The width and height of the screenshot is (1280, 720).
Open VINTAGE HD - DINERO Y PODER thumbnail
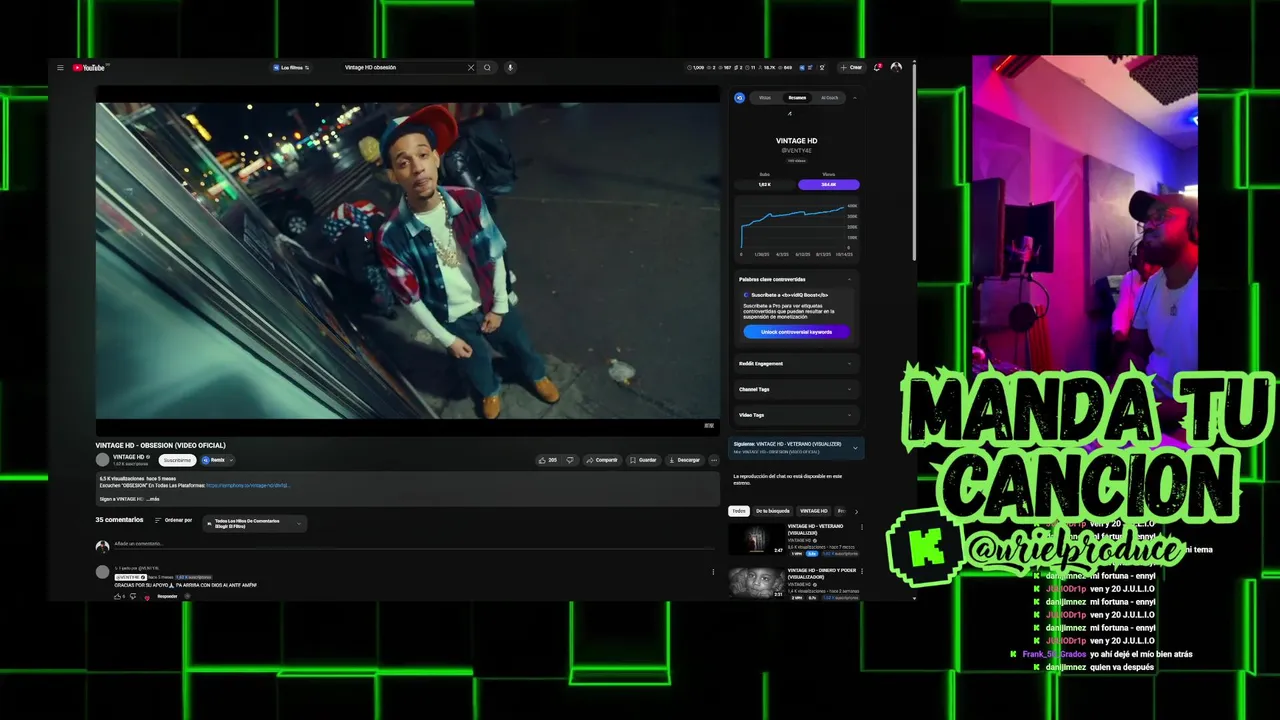(756, 583)
